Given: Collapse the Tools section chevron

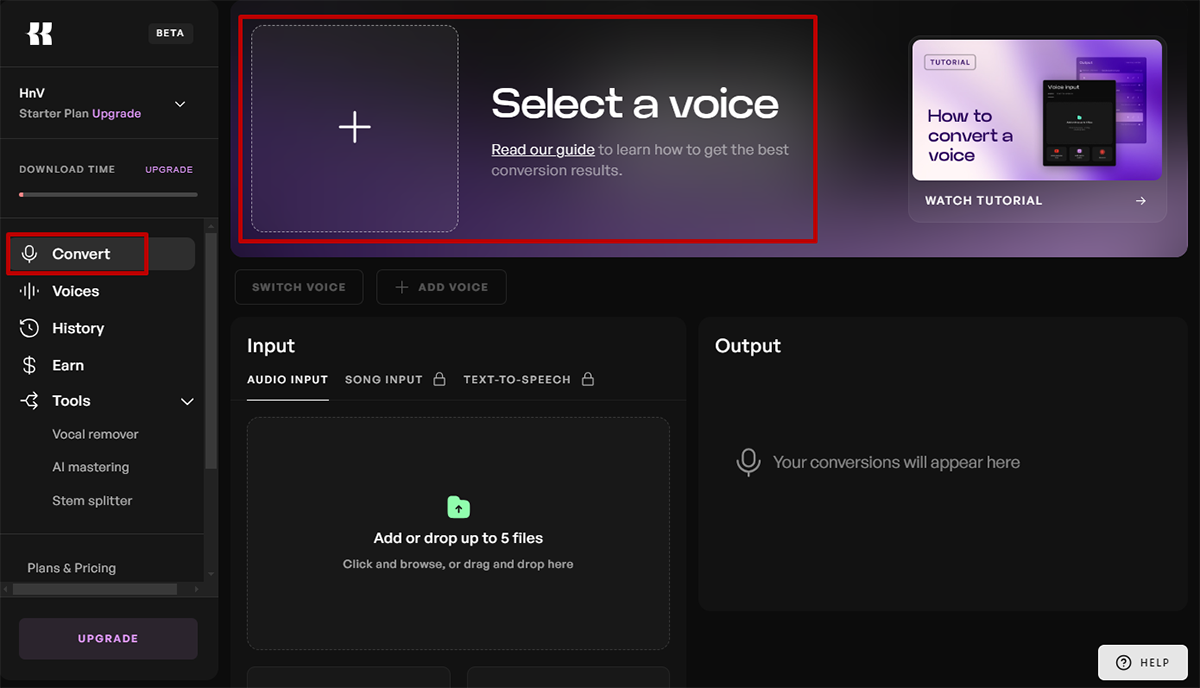Looking at the screenshot, I should (x=186, y=402).
